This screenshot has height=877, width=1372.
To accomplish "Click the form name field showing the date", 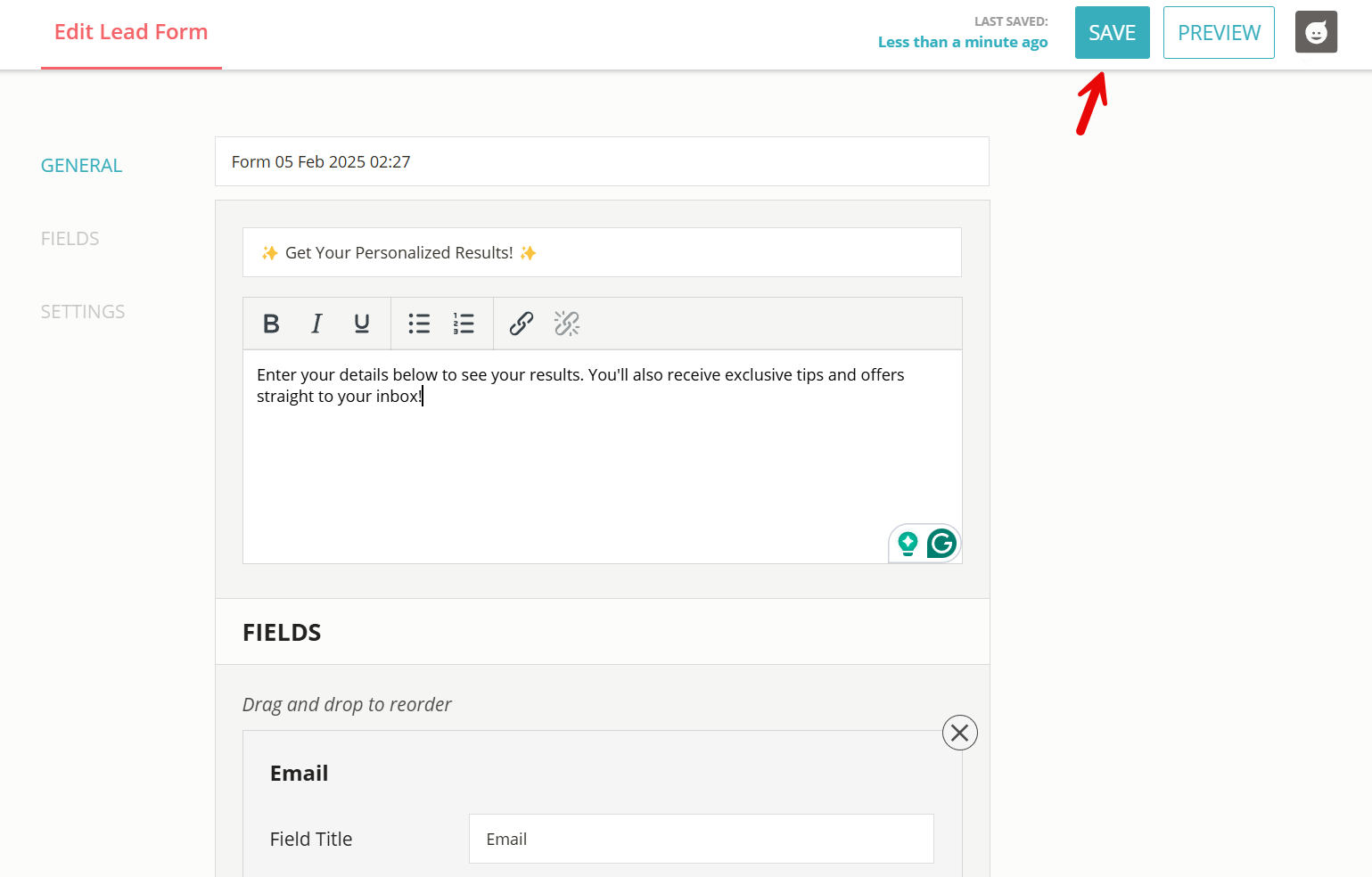I will pyautogui.click(x=602, y=161).
